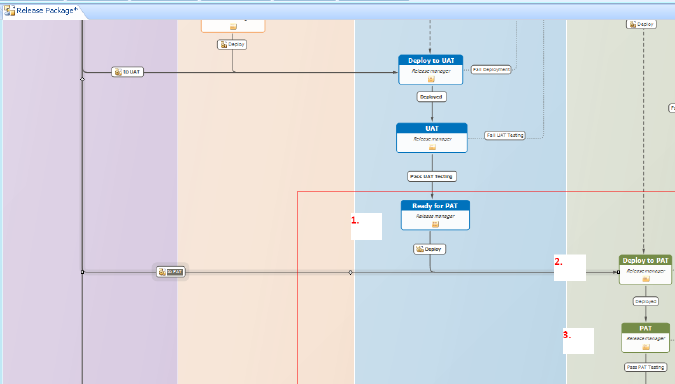
Task: Select the Ready for PAT state node
Action: coord(435,215)
